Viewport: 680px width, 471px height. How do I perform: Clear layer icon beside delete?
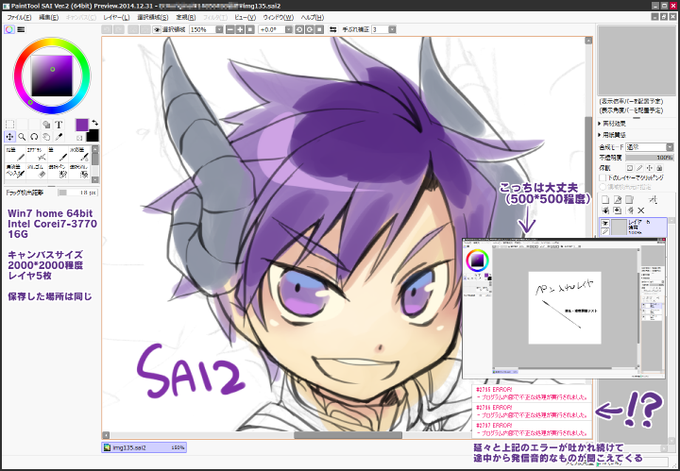click(630, 211)
